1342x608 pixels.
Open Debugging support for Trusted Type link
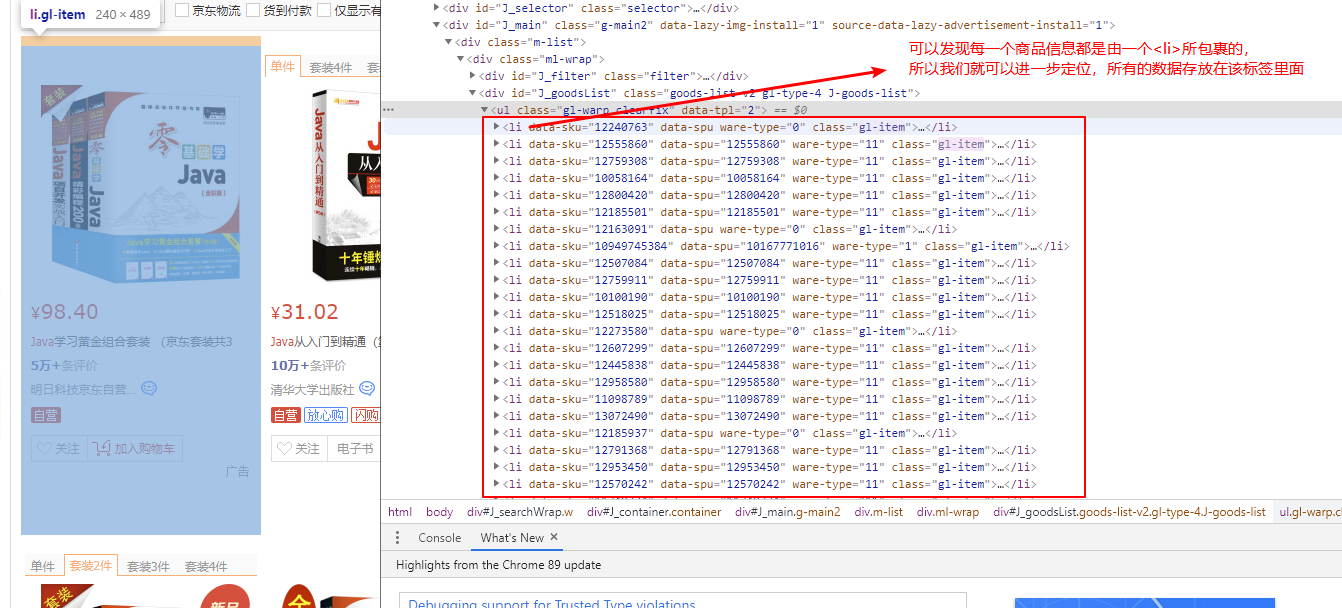click(x=551, y=603)
